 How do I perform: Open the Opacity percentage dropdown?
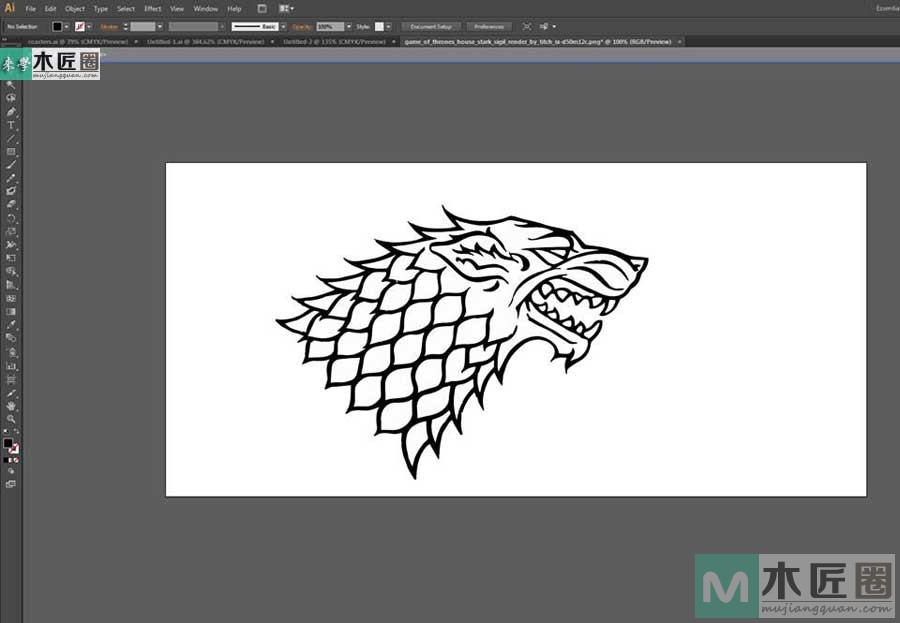click(x=347, y=26)
